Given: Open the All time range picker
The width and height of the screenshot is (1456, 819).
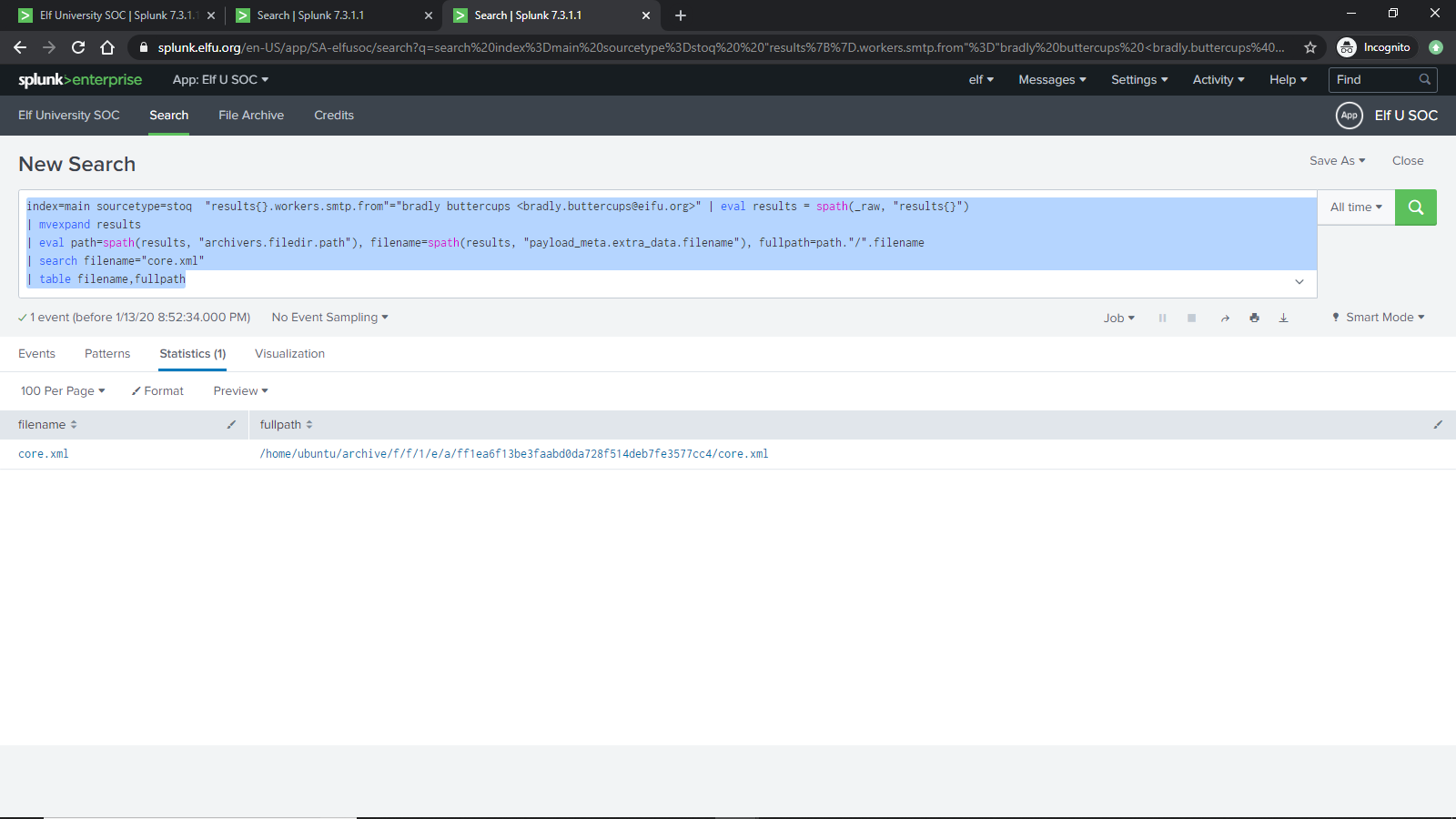Looking at the screenshot, I should pos(1356,207).
